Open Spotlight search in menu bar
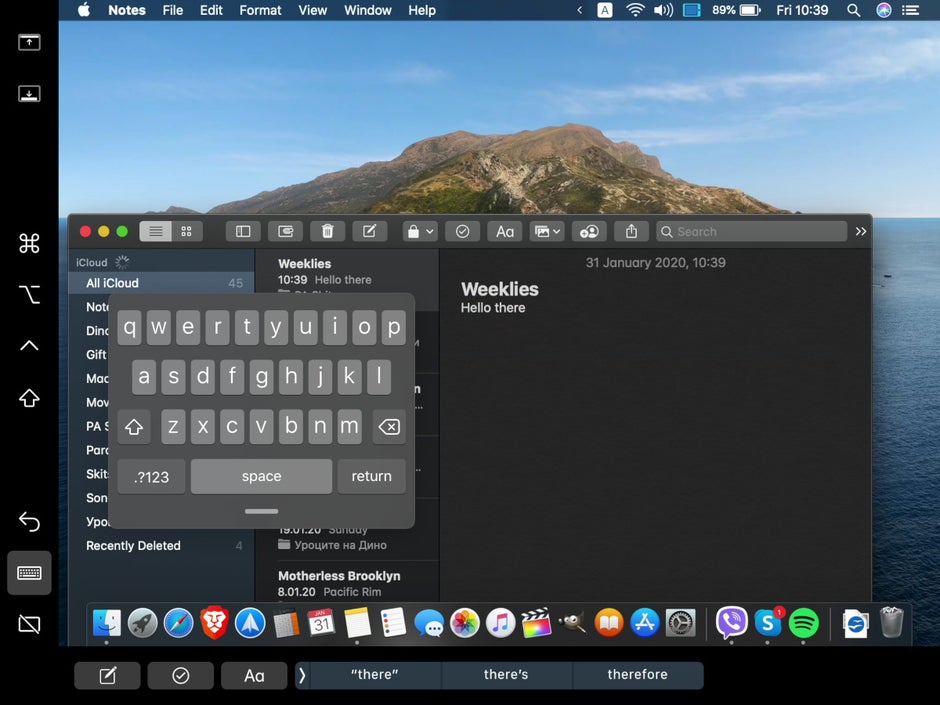The width and height of the screenshot is (940, 705). pos(854,10)
